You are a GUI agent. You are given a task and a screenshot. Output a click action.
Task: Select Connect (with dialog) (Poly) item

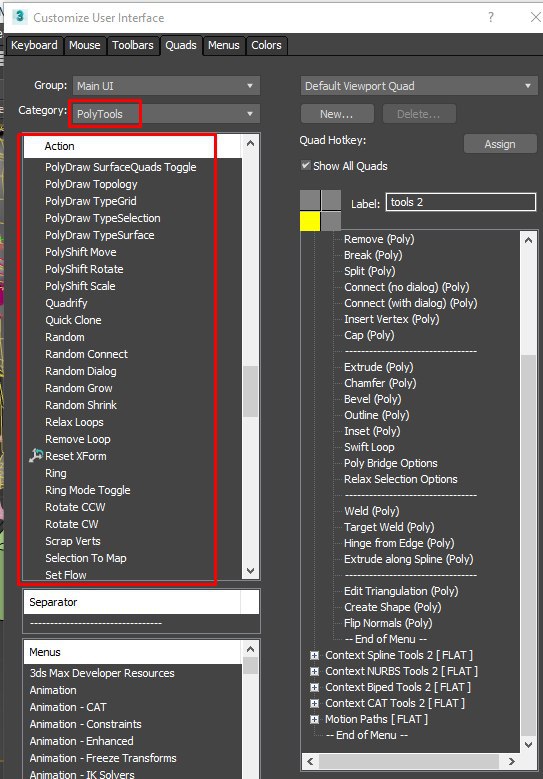pyautogui.click(x=410, y=303)
